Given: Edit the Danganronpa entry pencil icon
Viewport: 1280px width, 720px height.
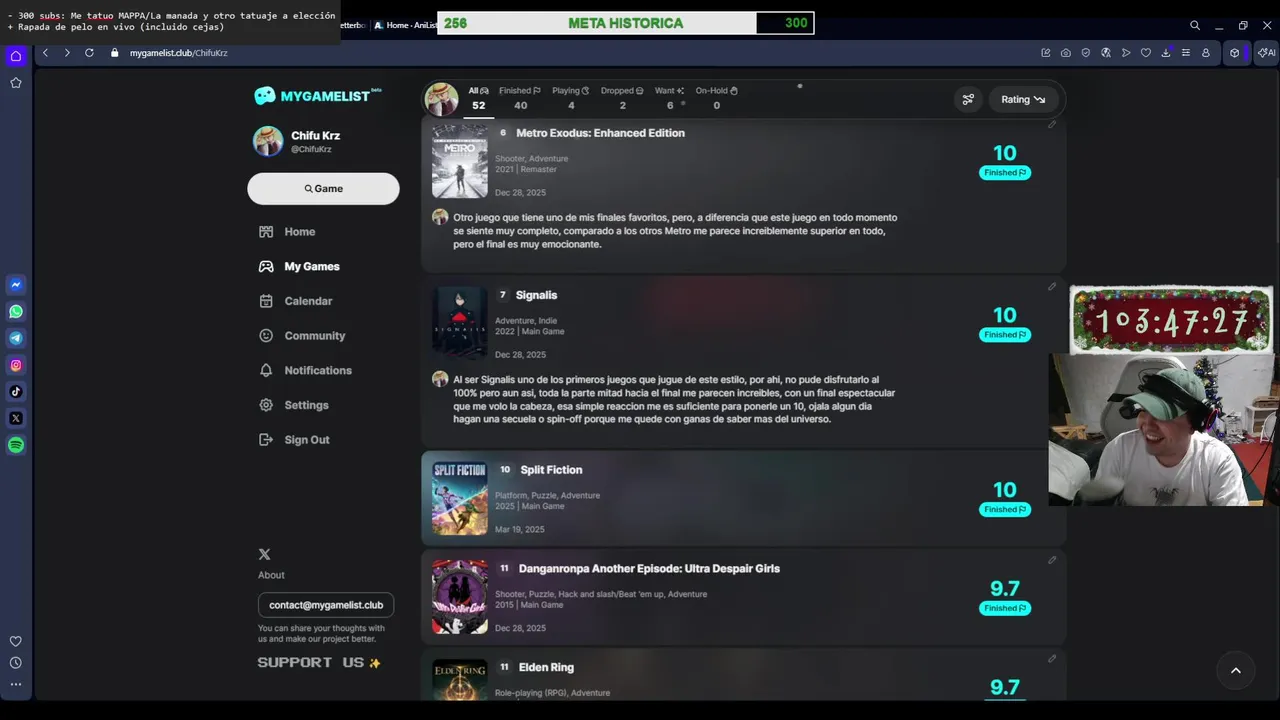Looking at the screenshot, I should coord(1052,560).
